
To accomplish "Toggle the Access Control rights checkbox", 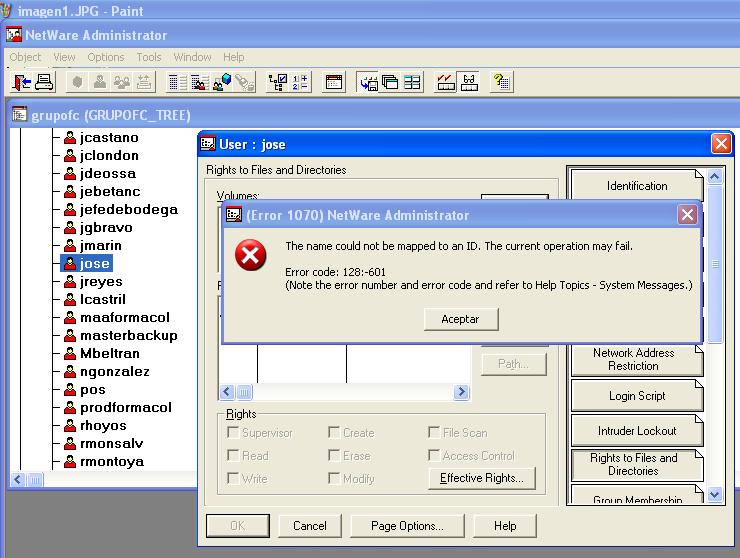I will point(434,455).
